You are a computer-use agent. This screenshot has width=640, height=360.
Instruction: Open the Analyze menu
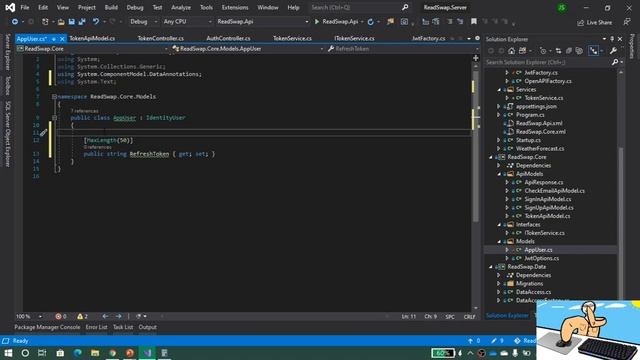(x=181, y=7)
